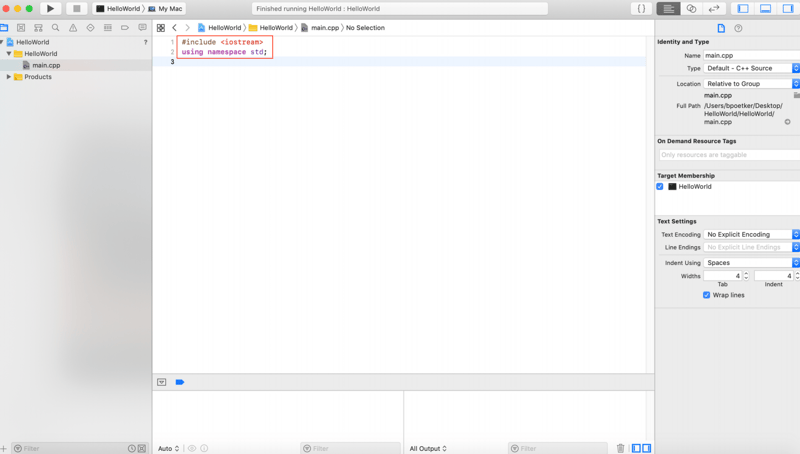The width and height of the screenshot is (800, 454).
Task: Open the source control navigator
Action: (x=21, y=28)
